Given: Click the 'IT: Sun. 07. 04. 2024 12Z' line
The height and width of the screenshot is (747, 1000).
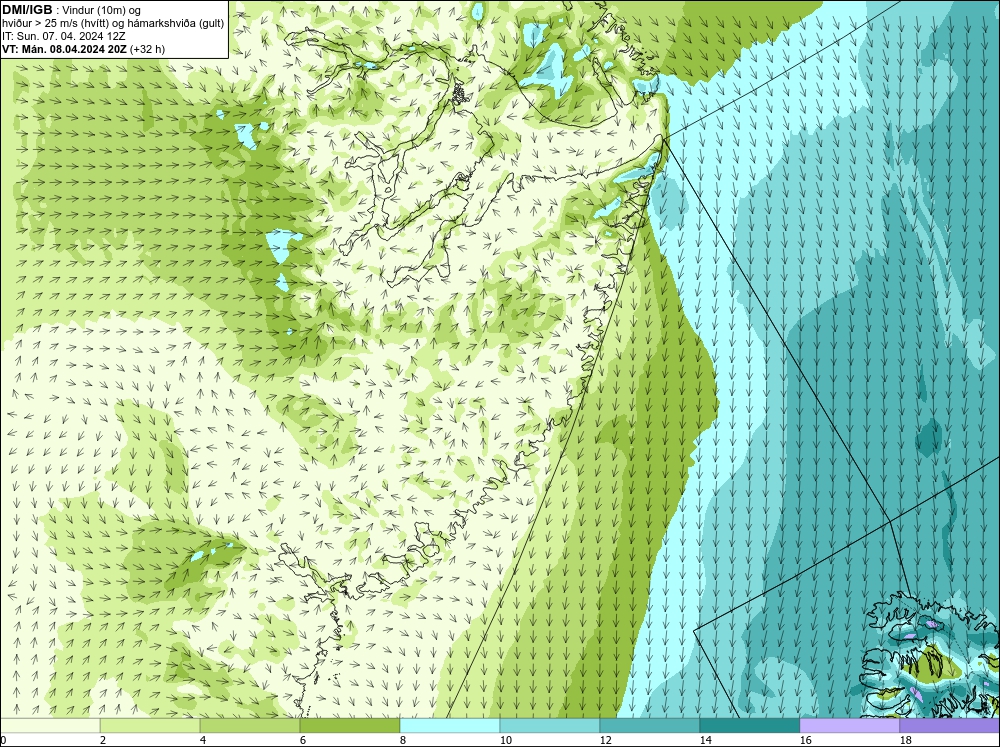Looking at the screenshot, I should tap(64, 36).
